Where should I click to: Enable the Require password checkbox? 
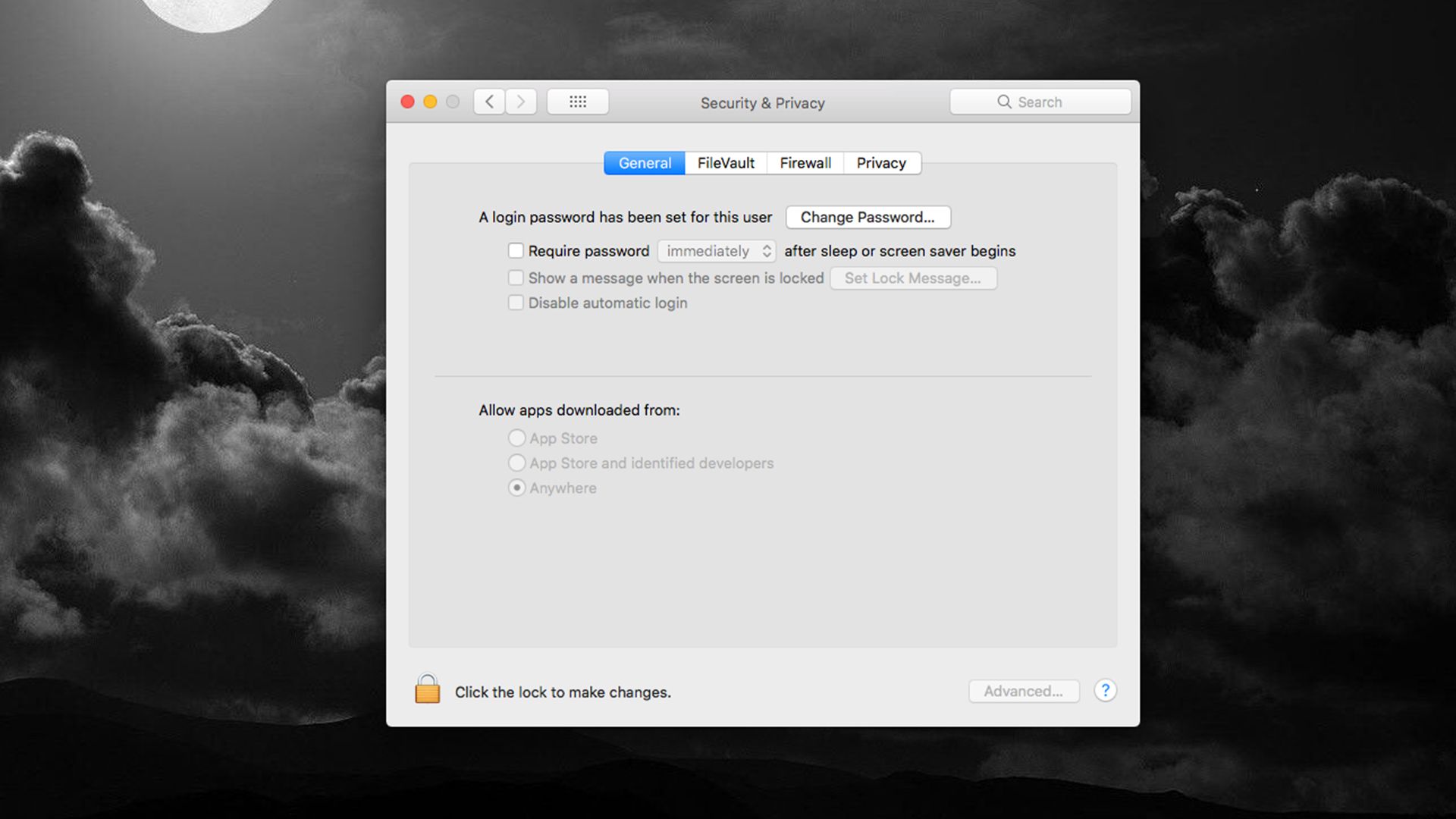click(x=516, y=250)
